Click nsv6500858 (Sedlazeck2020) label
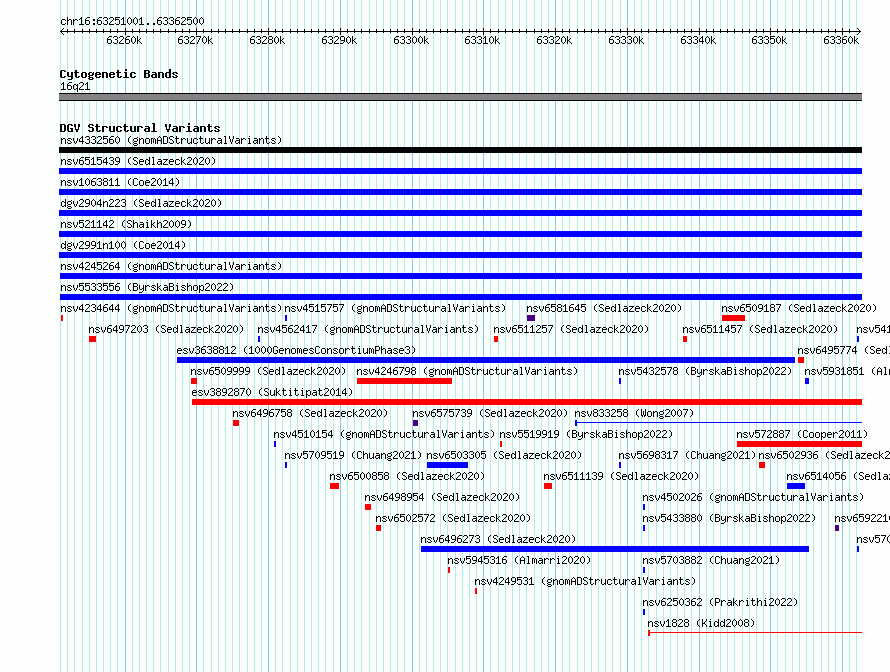This screenshot has width=890, height=672. tap(407, 476)
